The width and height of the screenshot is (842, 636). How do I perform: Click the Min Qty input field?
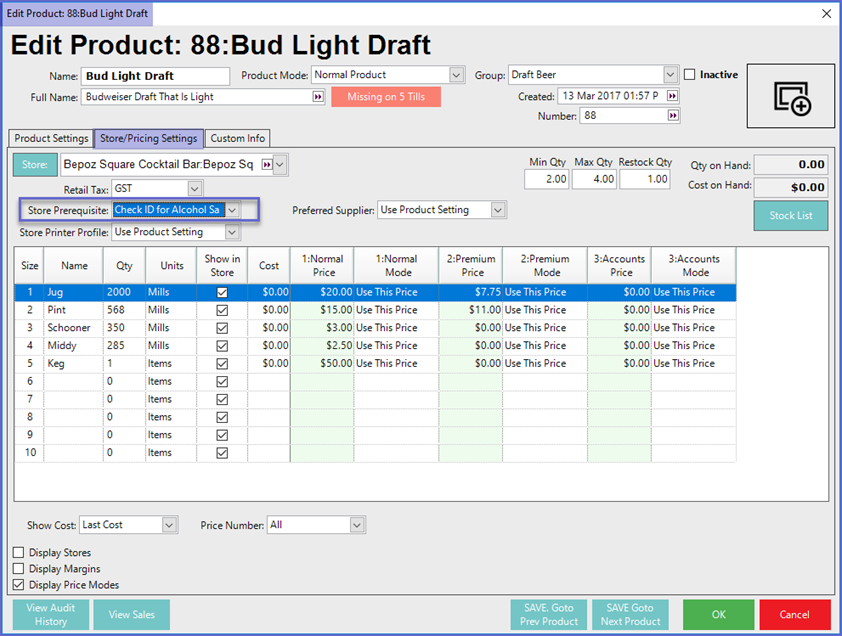coord(548,179)
